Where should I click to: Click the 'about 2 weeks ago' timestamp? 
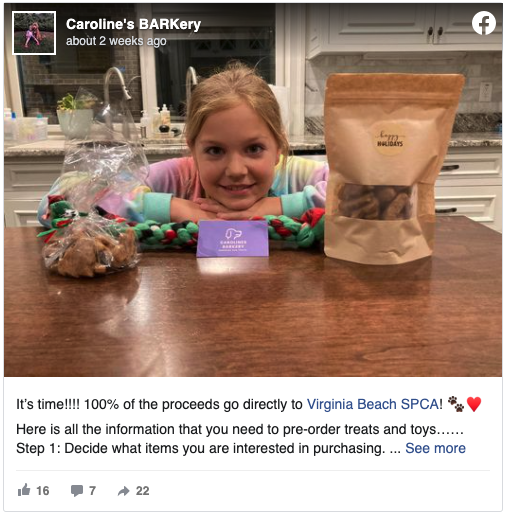116,41
